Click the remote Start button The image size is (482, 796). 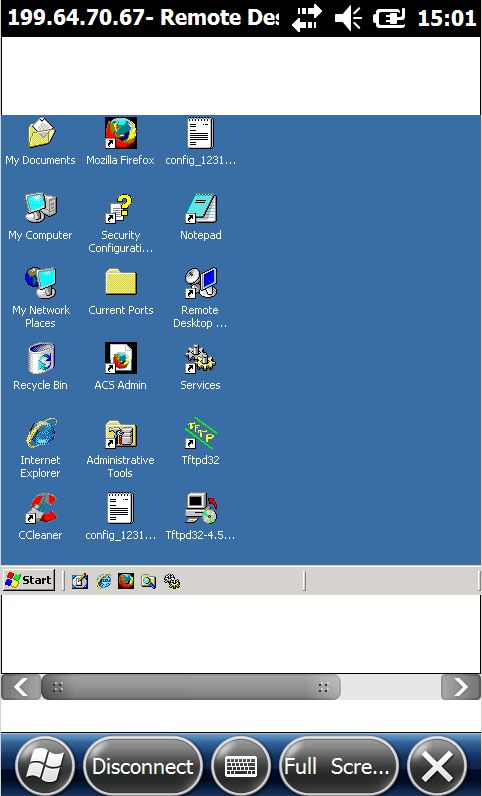point(29,580)
